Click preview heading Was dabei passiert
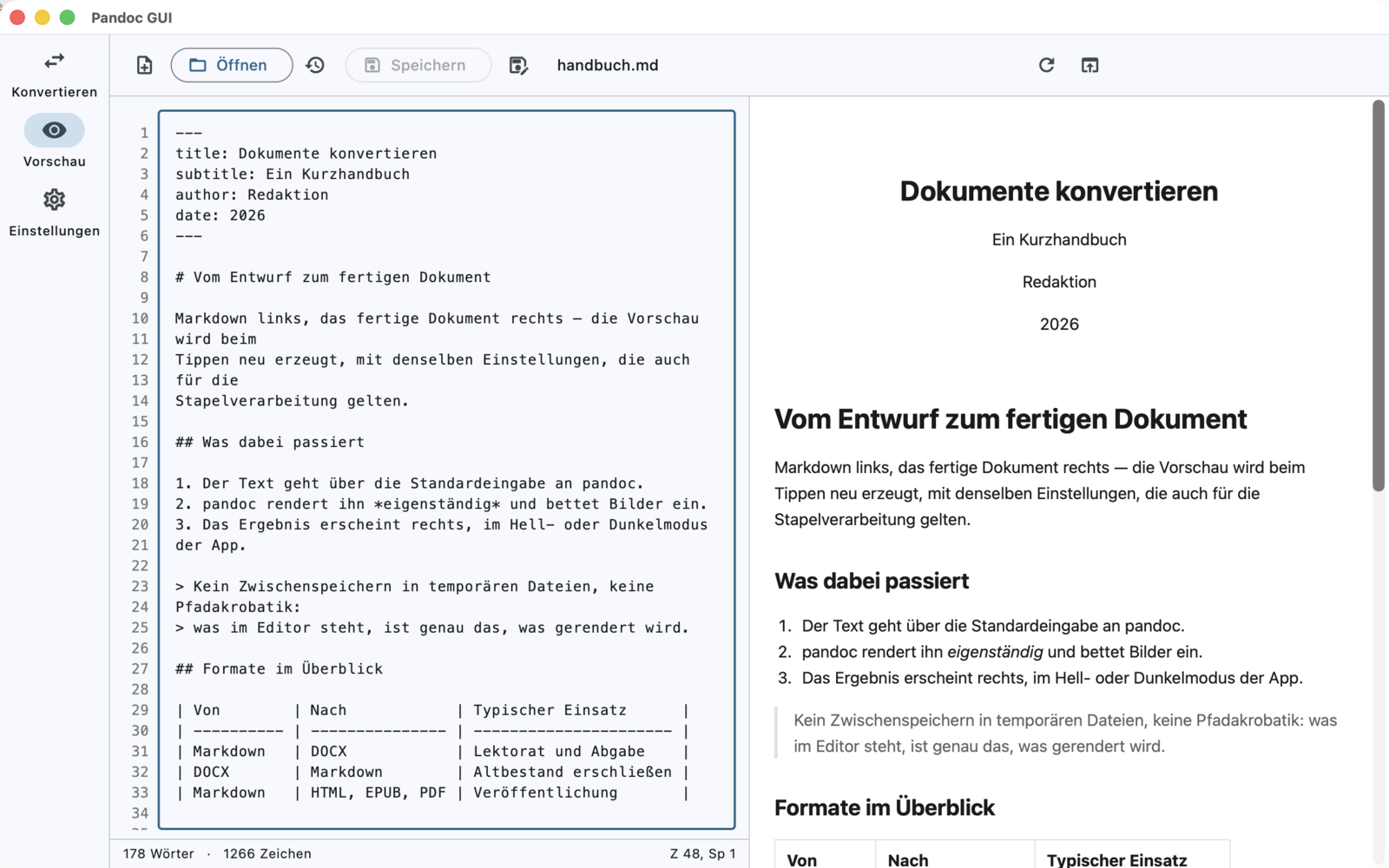 tap(872, 581)
